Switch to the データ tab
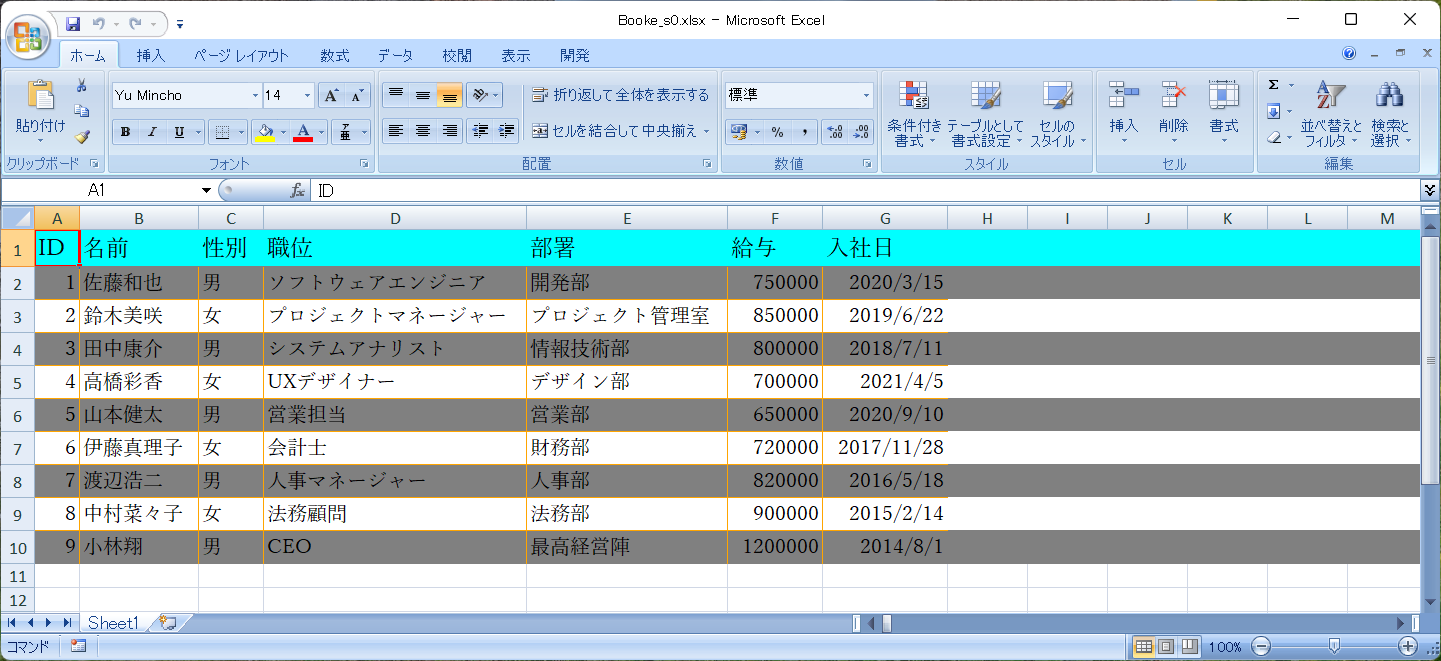1441x661 pixels. pos(395,56)
